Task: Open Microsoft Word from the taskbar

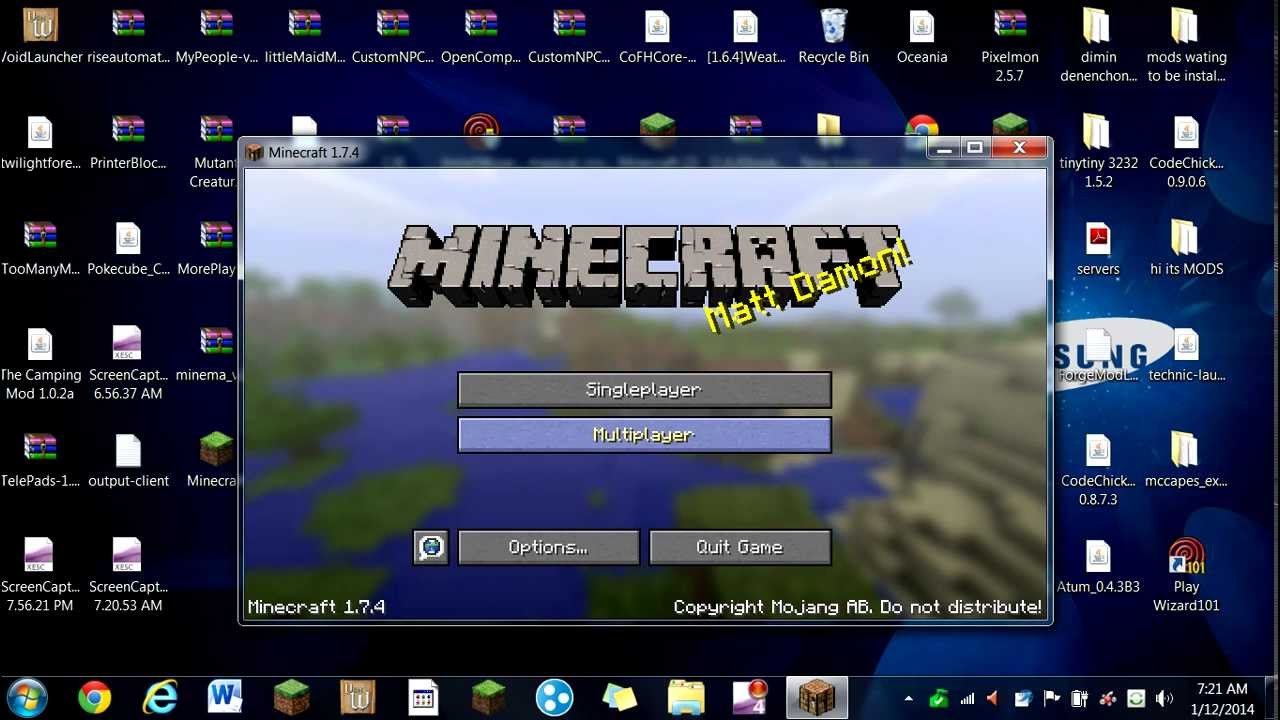Action: coord(225,697)
